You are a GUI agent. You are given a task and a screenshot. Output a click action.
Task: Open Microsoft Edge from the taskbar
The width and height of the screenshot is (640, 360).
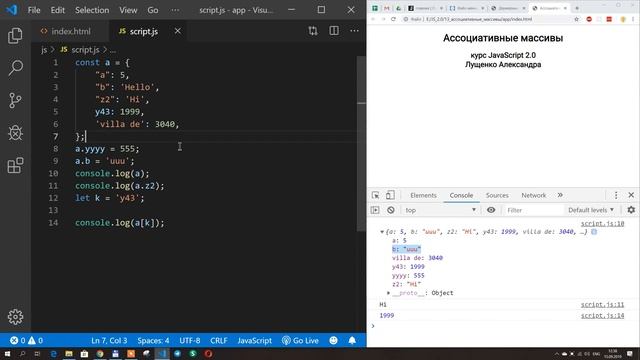tap(53, 353)
